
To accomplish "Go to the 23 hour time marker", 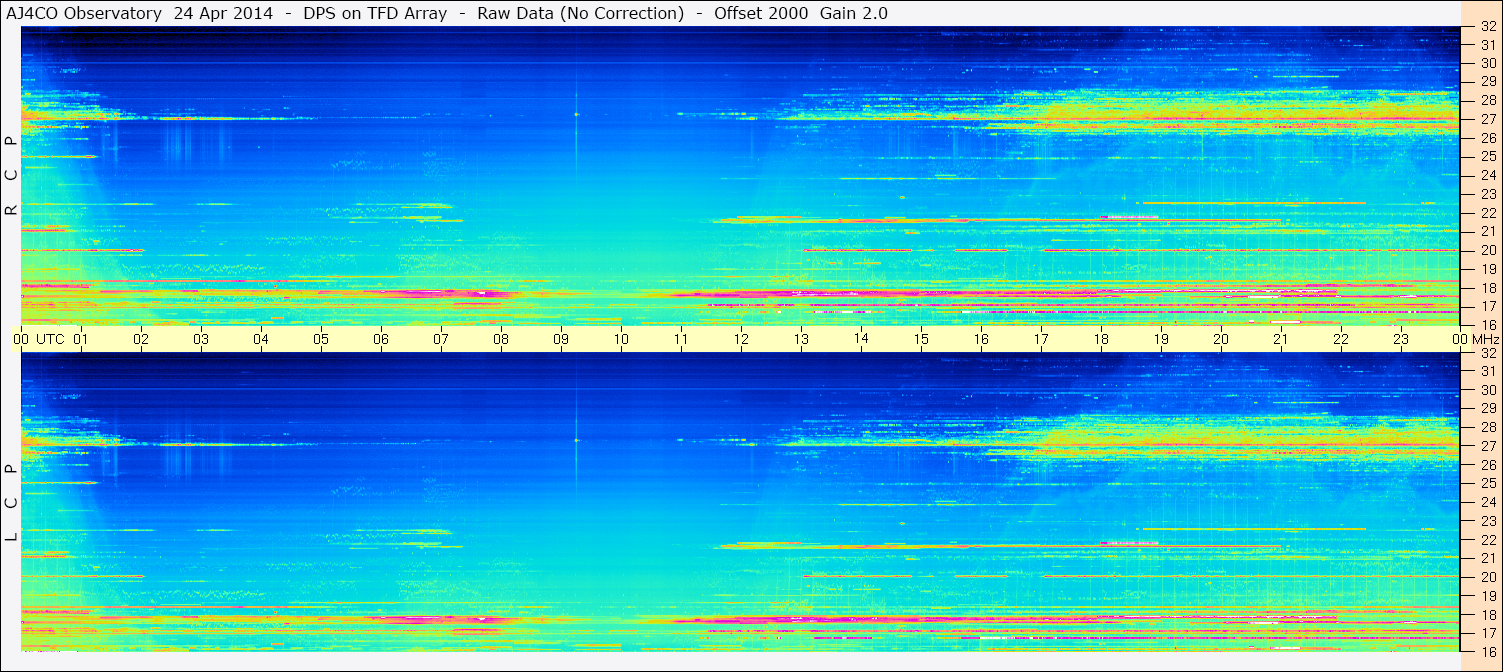I will (x=1401, y=339).
